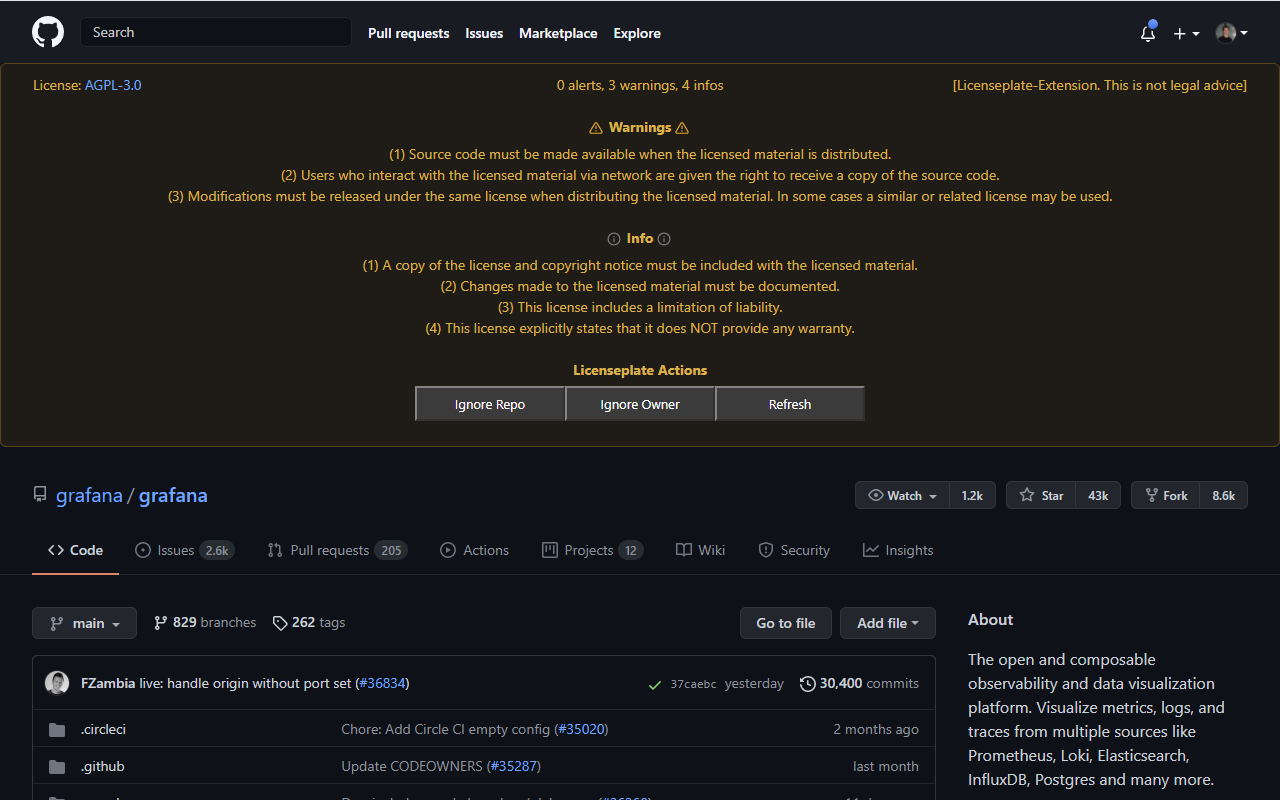
Task: View the 1.2k watchers count
Action: 972,495
